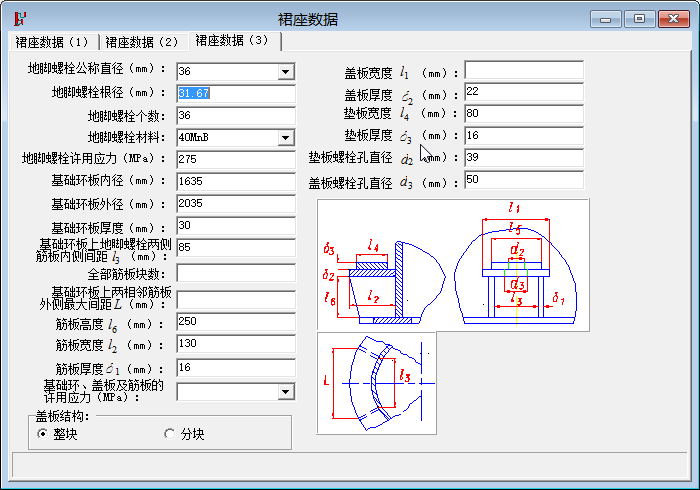Expand 基础环、盖板及筋板的许用应力 dropdown
This screenshot has height=490, width=700.
coord(285,392)
